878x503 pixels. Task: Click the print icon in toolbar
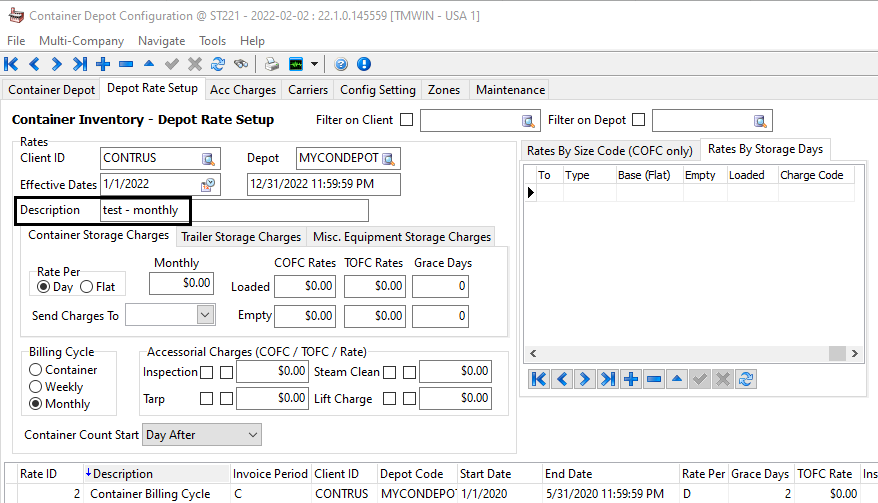[272, 64]
